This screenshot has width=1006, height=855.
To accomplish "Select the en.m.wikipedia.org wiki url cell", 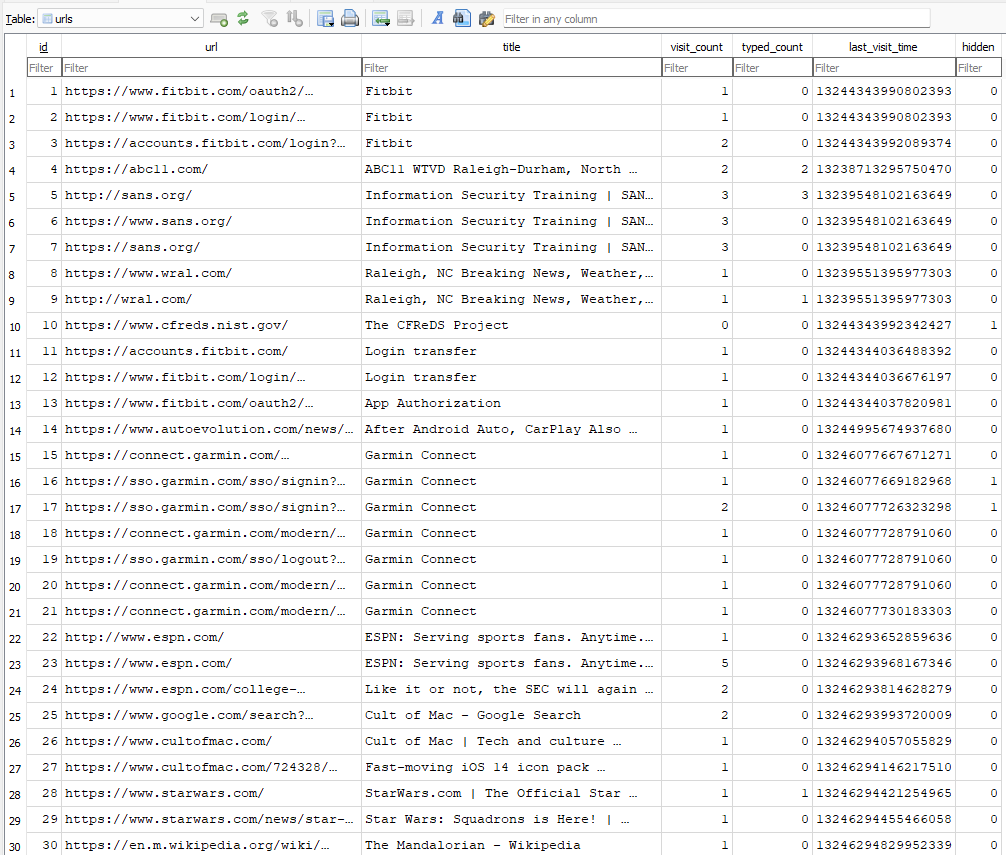I will pyautogui.click(x=212, y=845).
